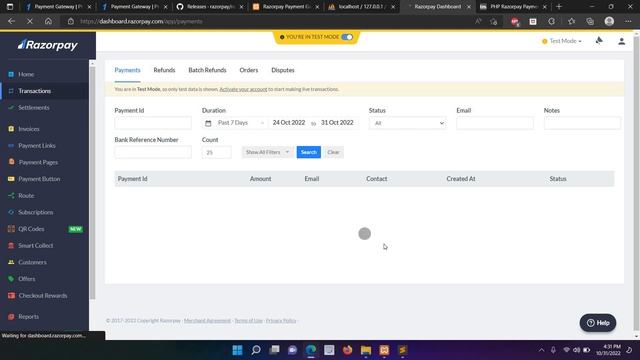Open Offers section

[27, 279]
